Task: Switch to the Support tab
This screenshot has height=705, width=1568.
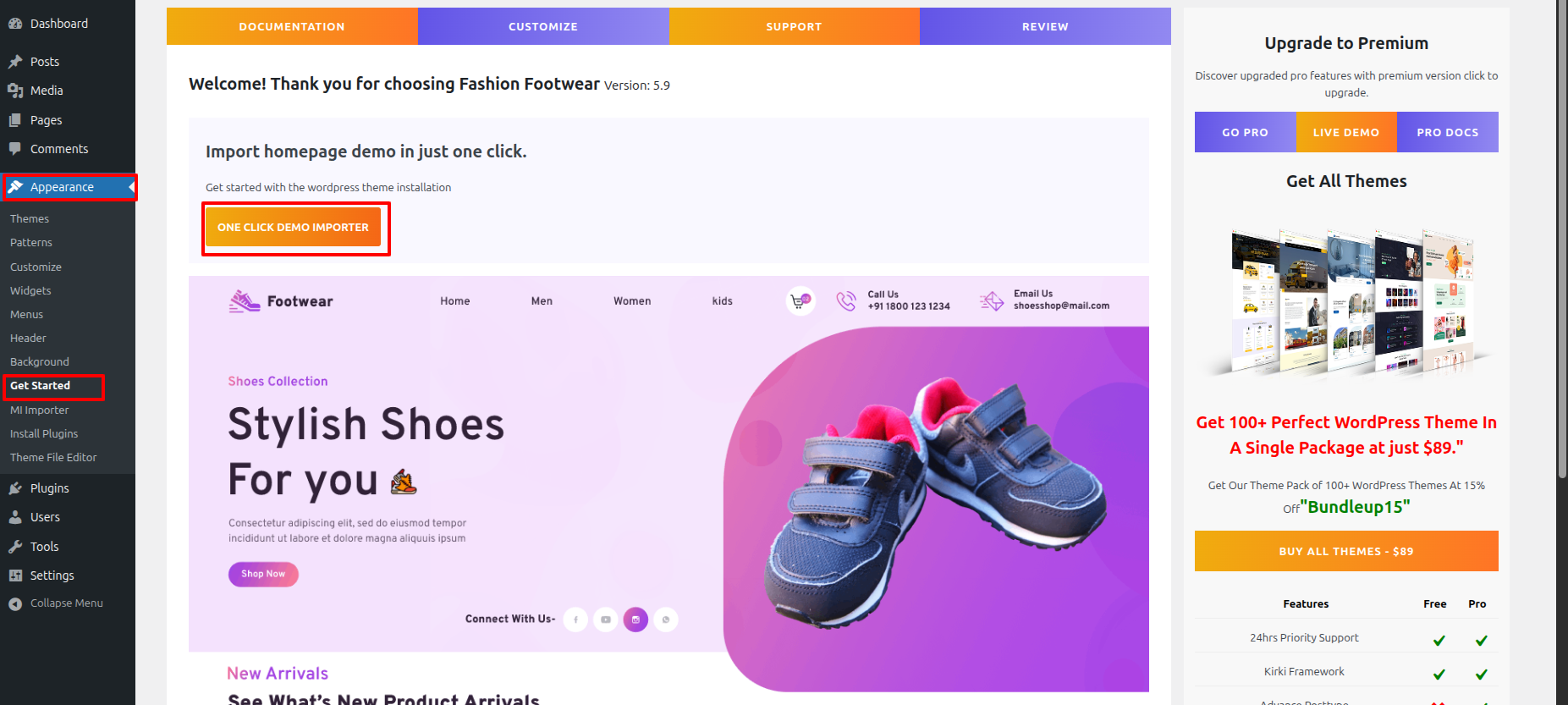Action: (x=794, y=26)
